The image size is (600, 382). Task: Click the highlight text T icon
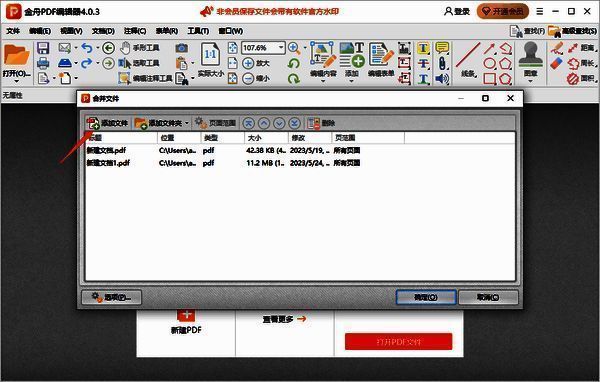coord(423,48)
